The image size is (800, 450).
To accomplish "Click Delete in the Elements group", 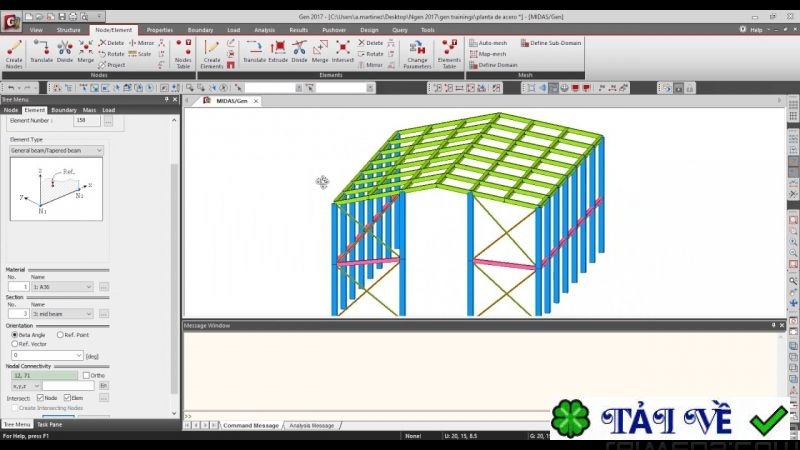I will pyautogui.click(x=370, y=43).
